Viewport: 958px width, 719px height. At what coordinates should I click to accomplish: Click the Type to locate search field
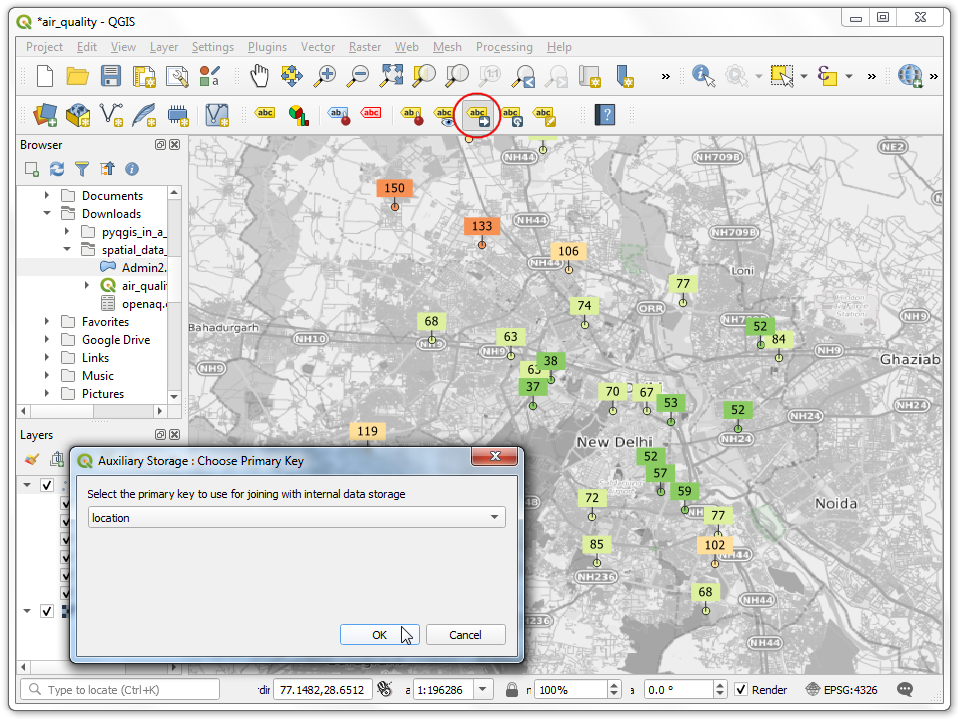pos(120,689)
